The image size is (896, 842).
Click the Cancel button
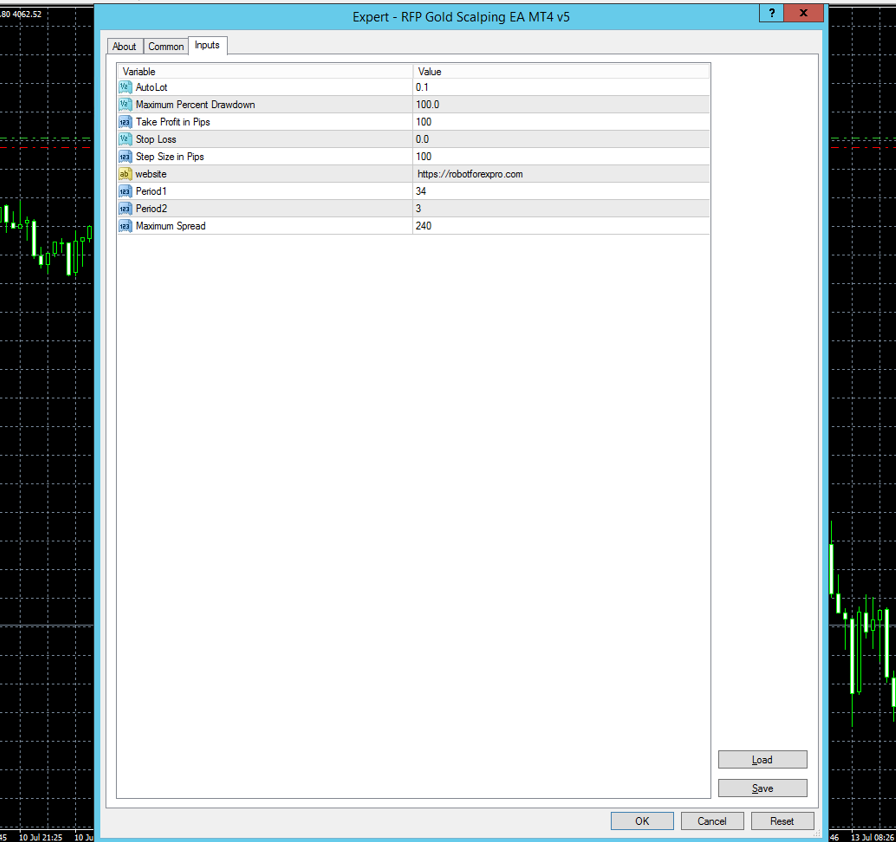click(712, 821)
